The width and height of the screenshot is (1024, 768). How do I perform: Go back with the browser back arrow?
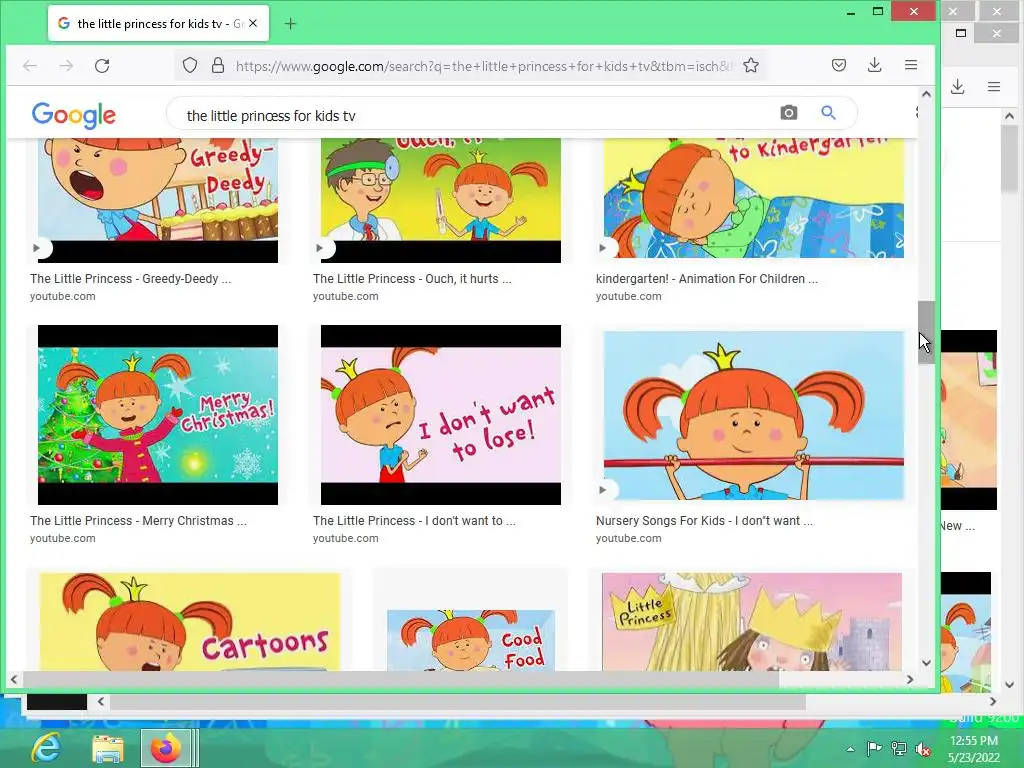30,66
